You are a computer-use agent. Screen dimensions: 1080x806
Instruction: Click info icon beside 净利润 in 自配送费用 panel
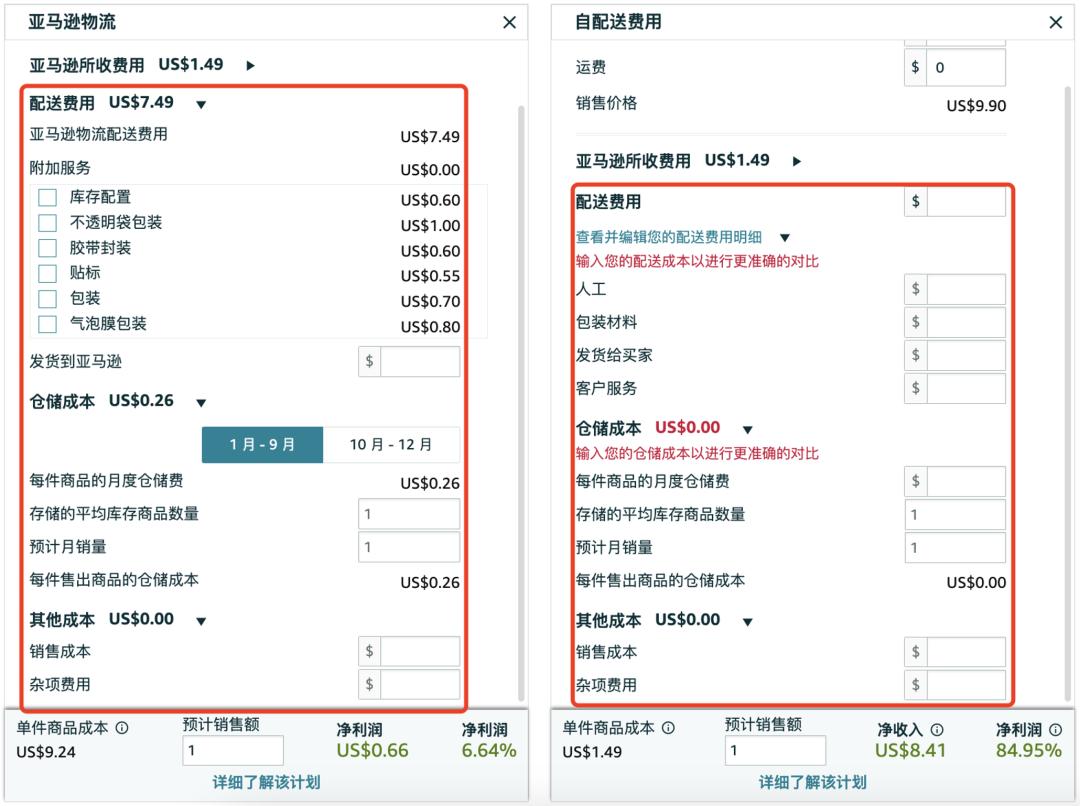pyautogui.click(x=1055, y=730)
